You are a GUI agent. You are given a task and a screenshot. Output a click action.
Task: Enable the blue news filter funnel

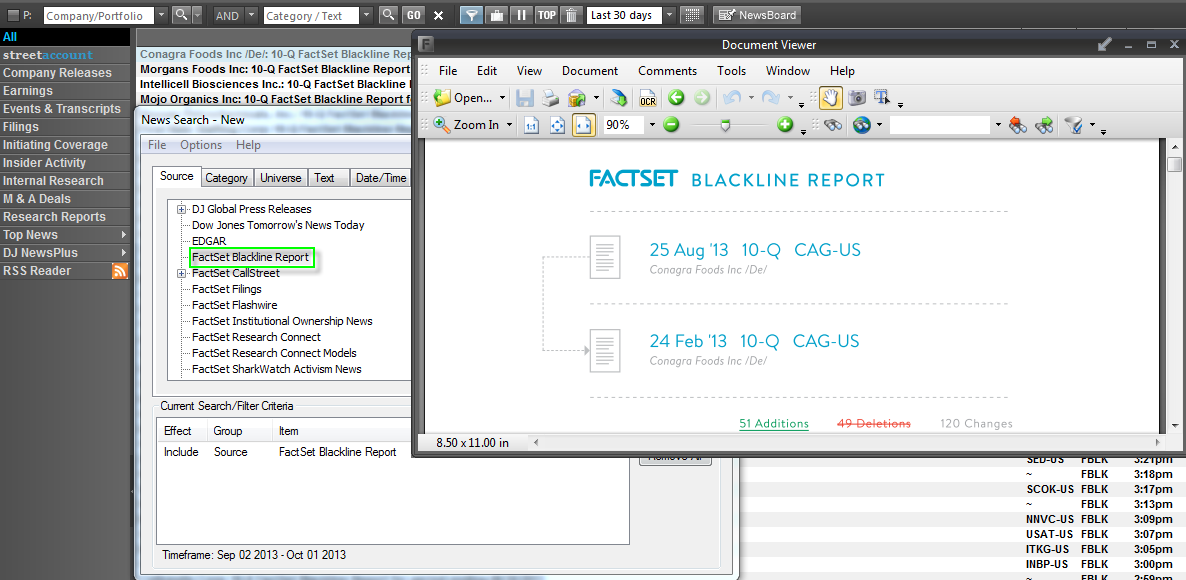471,14
